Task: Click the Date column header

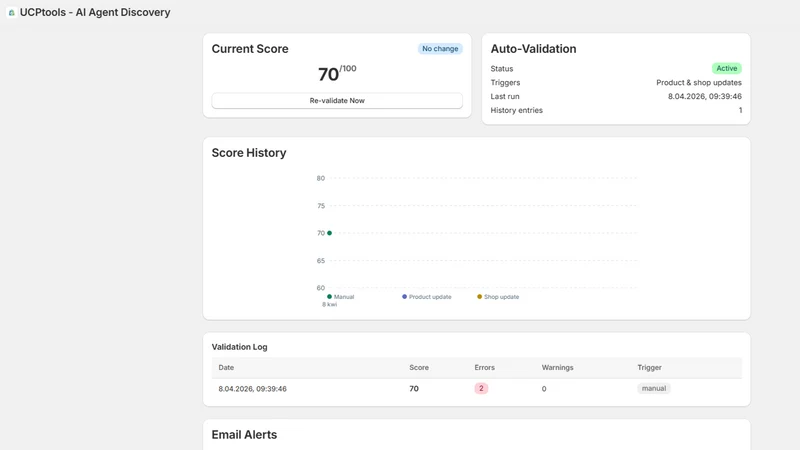Action: (x=226, y=367)
